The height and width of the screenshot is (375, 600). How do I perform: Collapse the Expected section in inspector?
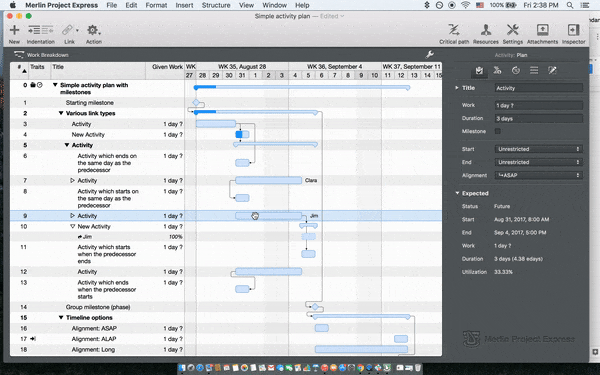click(457, 193)
